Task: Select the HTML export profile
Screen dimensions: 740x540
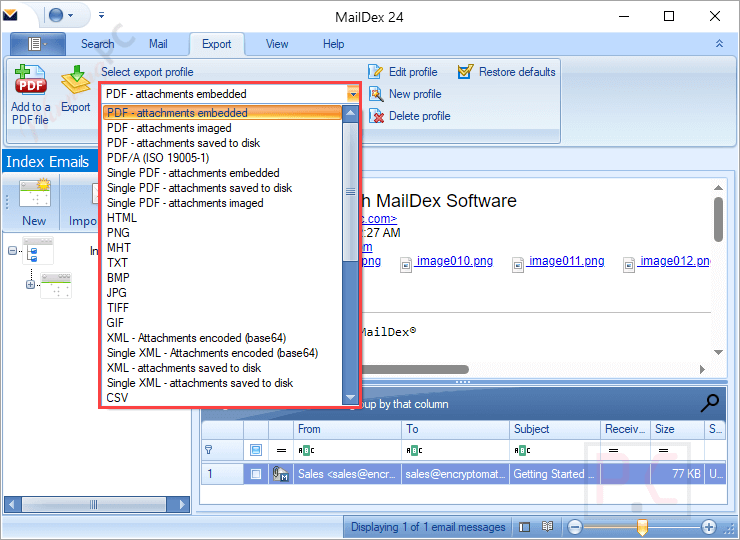Action: [222, 218]
